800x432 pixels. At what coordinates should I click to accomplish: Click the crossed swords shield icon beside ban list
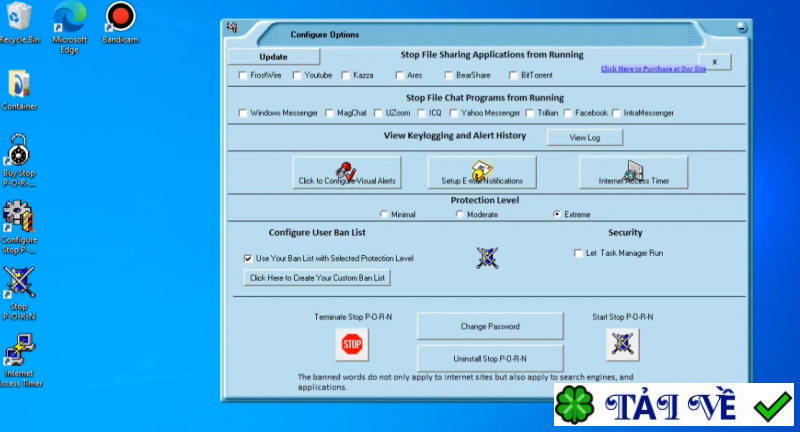(x=487, y=258)
